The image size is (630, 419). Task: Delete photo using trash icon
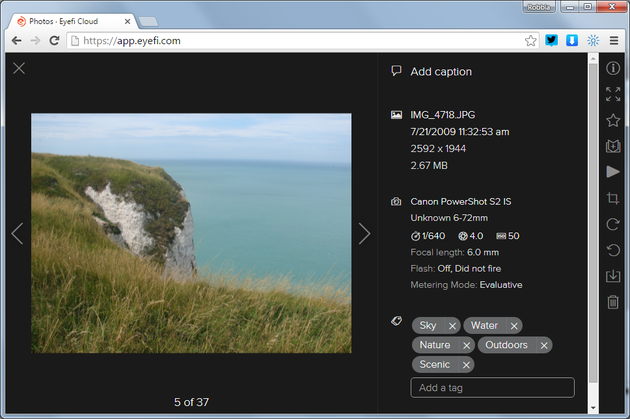pos(613,302)
